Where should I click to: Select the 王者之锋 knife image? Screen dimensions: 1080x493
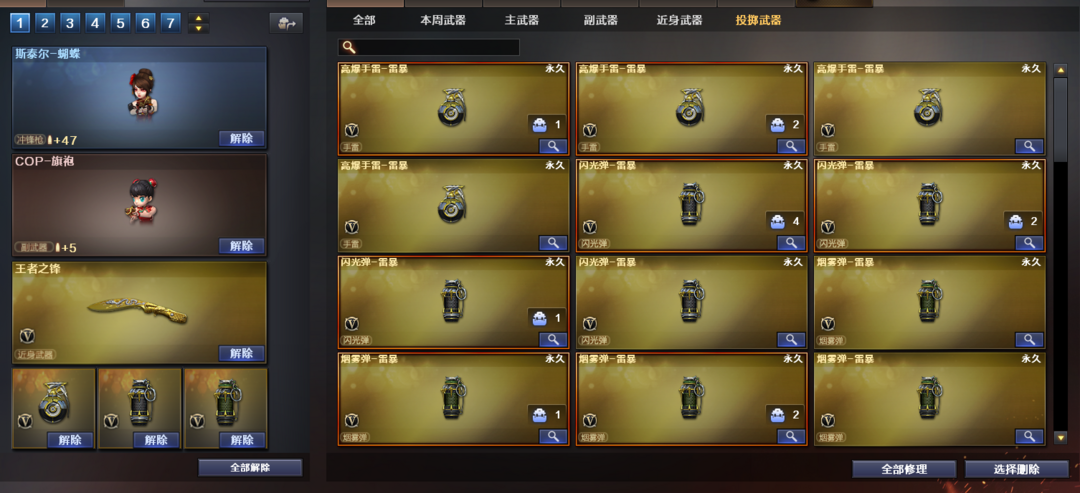coord(138,311)
